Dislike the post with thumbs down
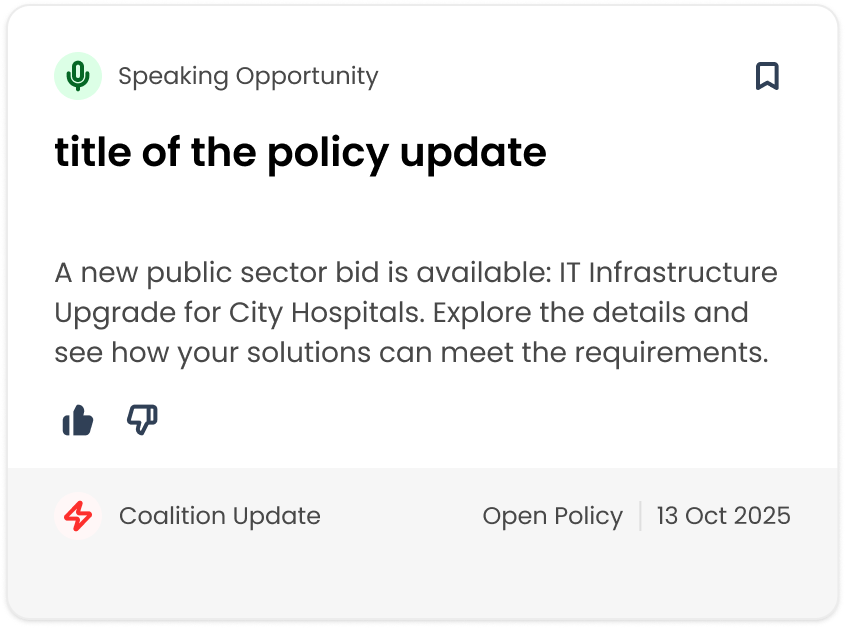This screenshot has width=846, height=628. [x=142, y=420]
